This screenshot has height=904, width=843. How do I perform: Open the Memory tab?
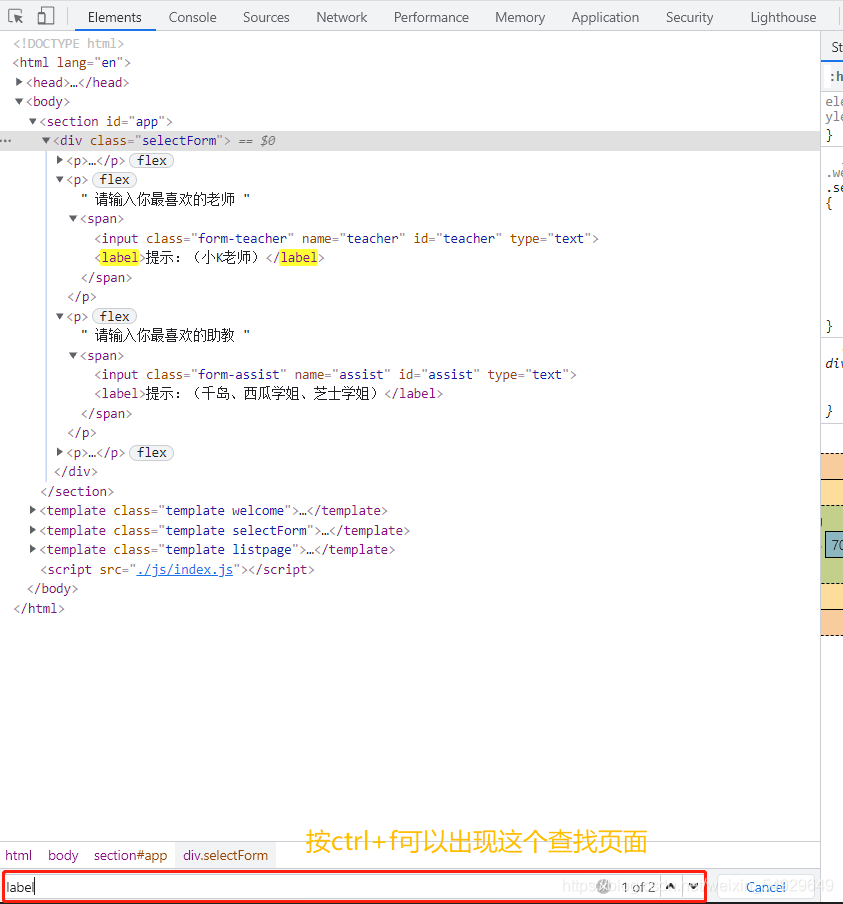520,17
